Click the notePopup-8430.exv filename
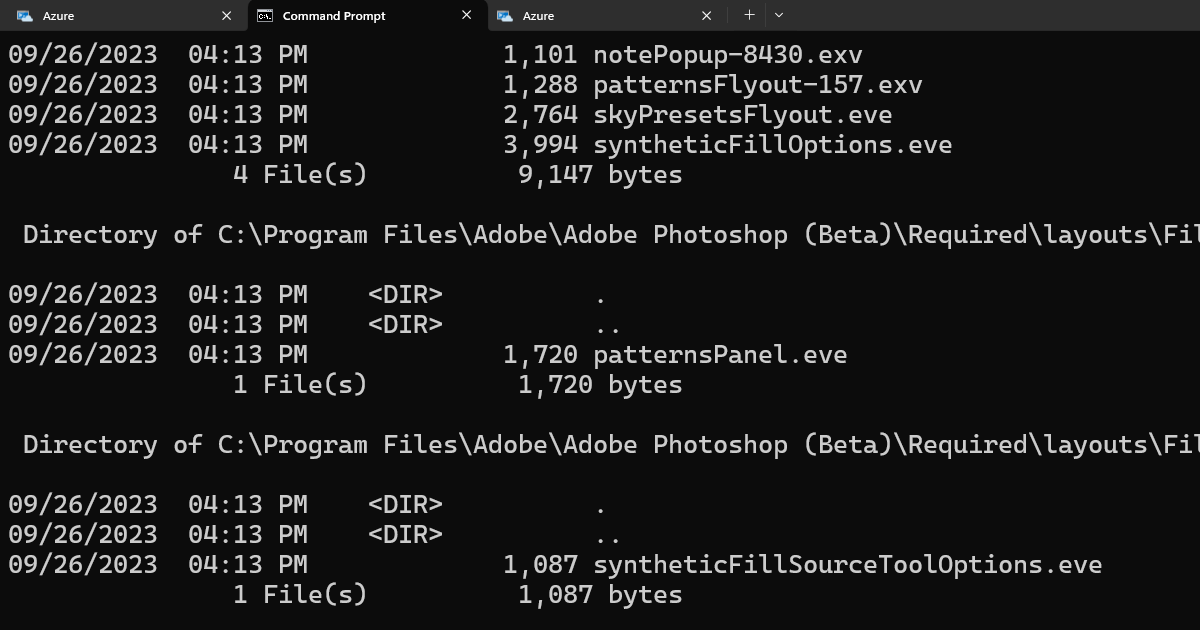1200x630 pixels. coord(728,54)
